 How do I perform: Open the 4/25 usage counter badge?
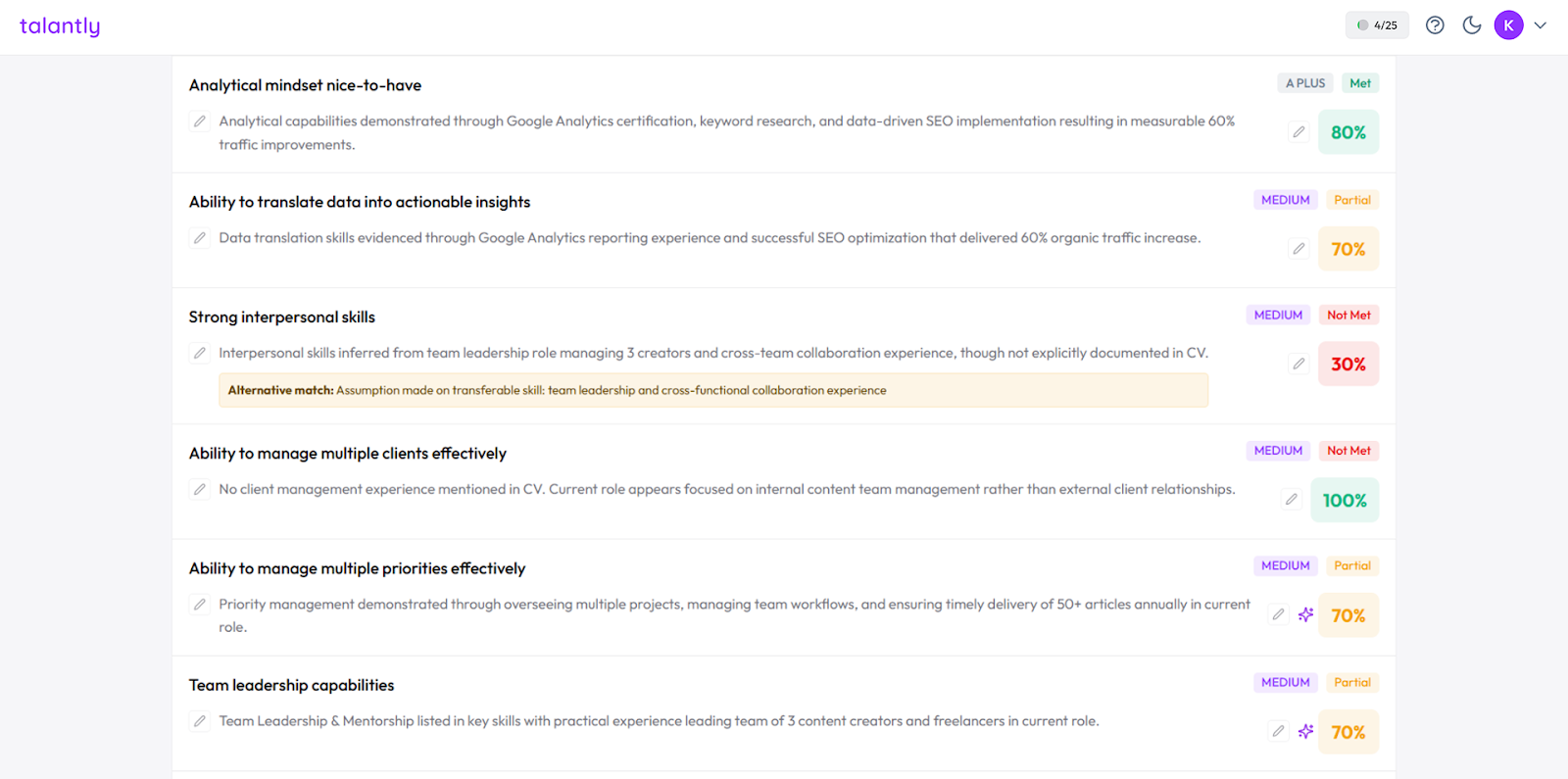[x=1377, y=25]
